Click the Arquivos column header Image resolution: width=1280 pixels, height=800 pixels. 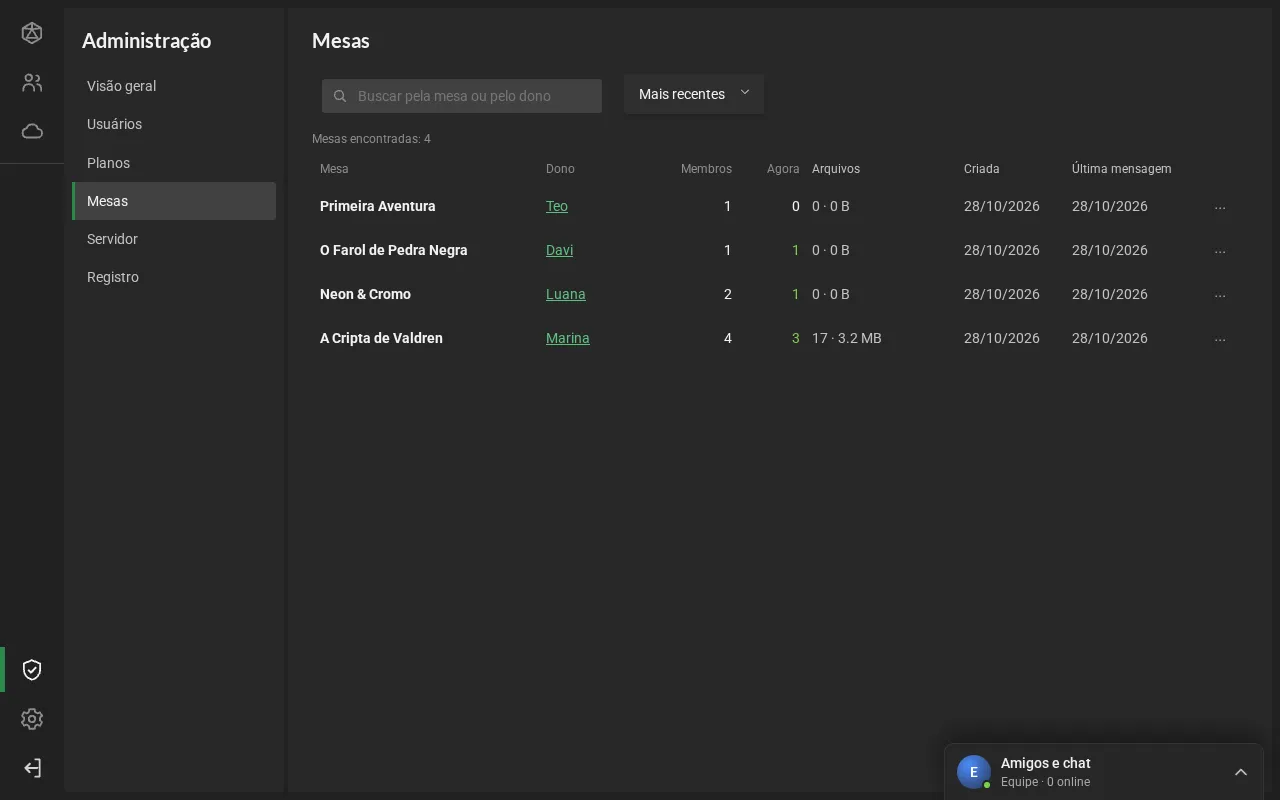pyautogui.click(x=836, y=169)
